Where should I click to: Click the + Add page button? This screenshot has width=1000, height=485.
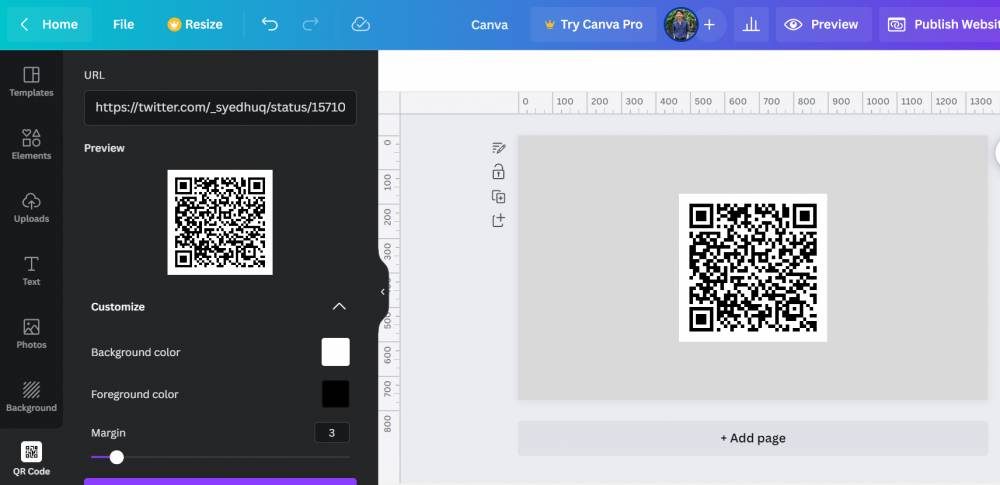click(753, 438)
